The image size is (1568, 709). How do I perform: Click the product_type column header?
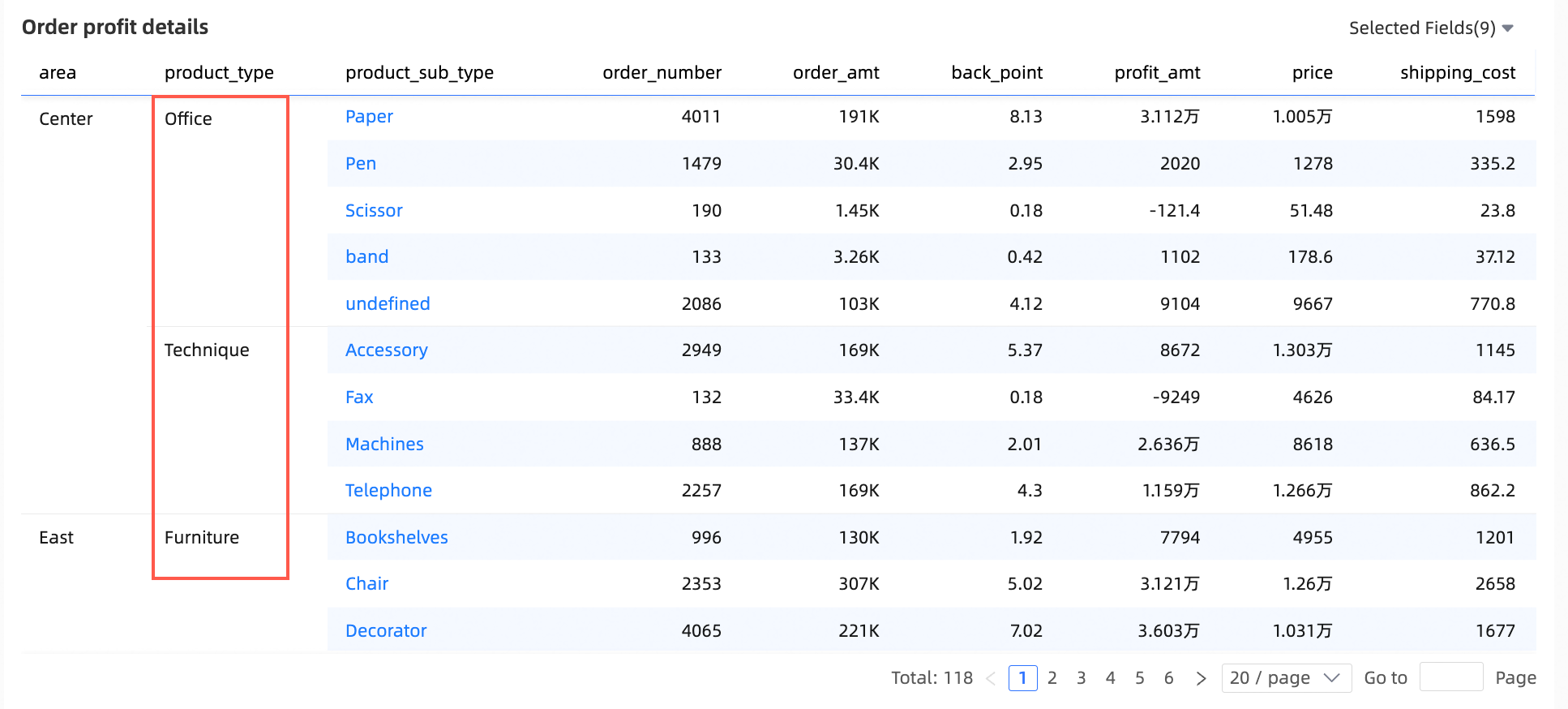(x=219, y=72)
